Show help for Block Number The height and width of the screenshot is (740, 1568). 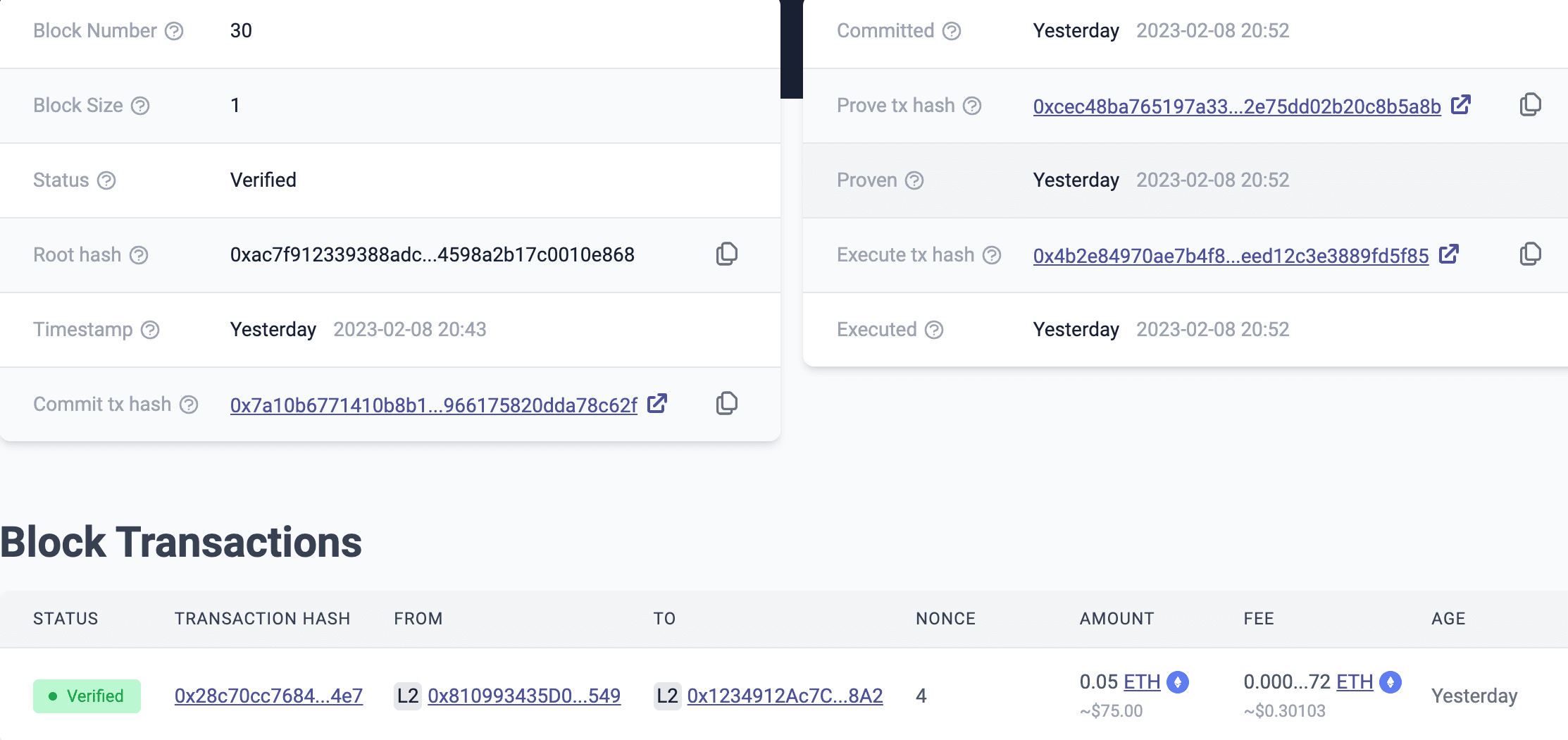[174, 31]
